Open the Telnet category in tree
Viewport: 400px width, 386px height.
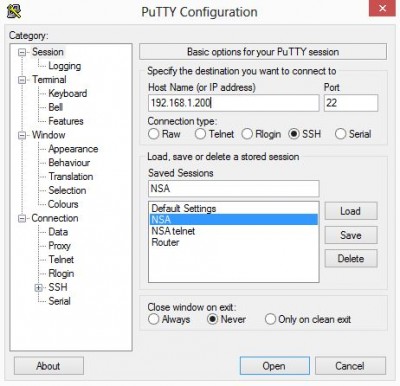tap(61, 259)
